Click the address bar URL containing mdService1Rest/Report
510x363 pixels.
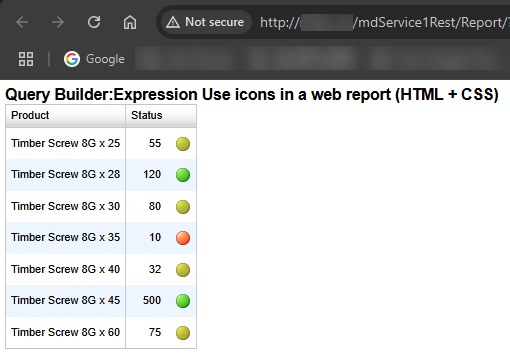coord(385,23)
